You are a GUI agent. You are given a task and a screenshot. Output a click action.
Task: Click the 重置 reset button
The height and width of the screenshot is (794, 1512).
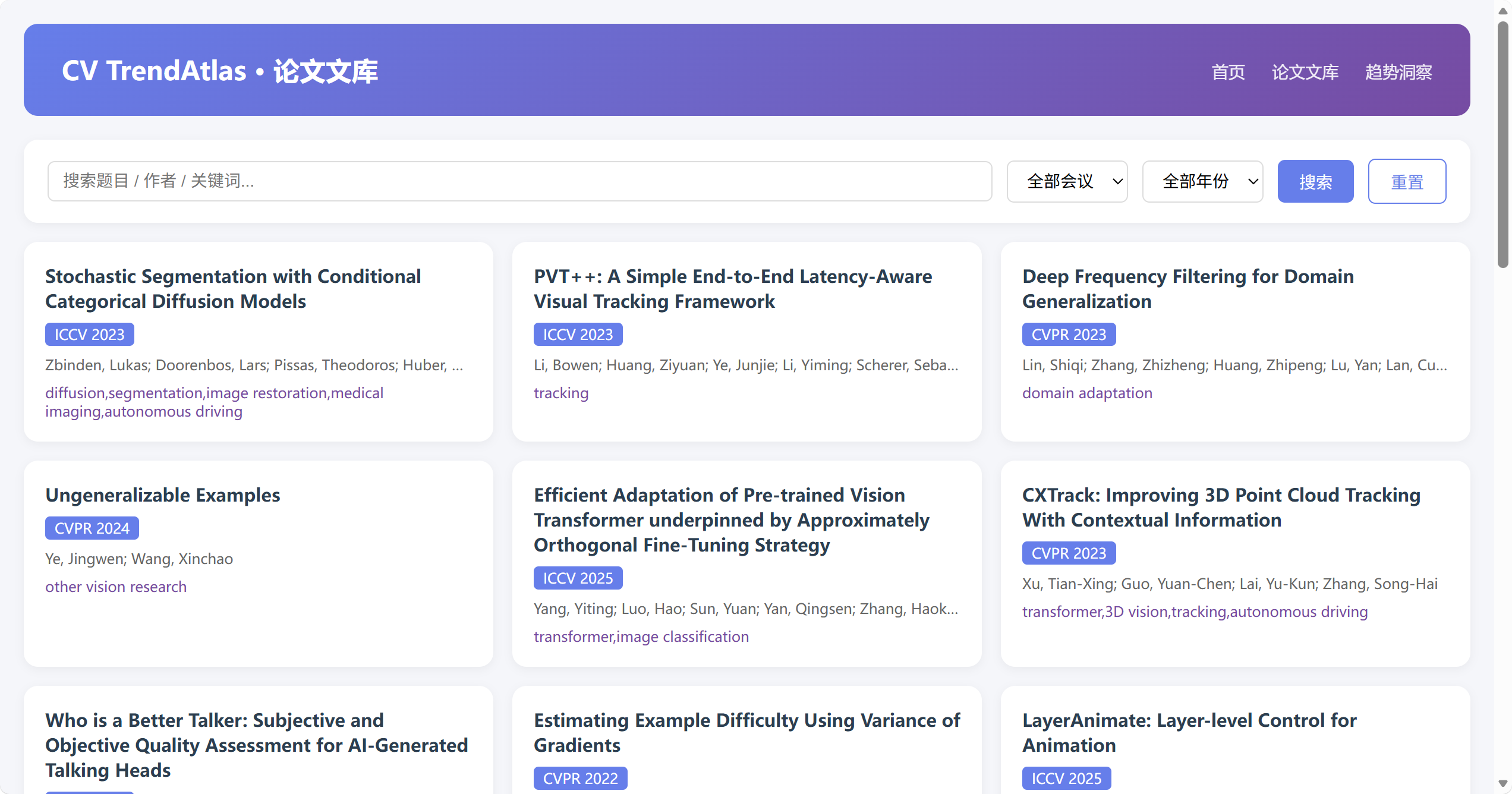coord(1407,181)
